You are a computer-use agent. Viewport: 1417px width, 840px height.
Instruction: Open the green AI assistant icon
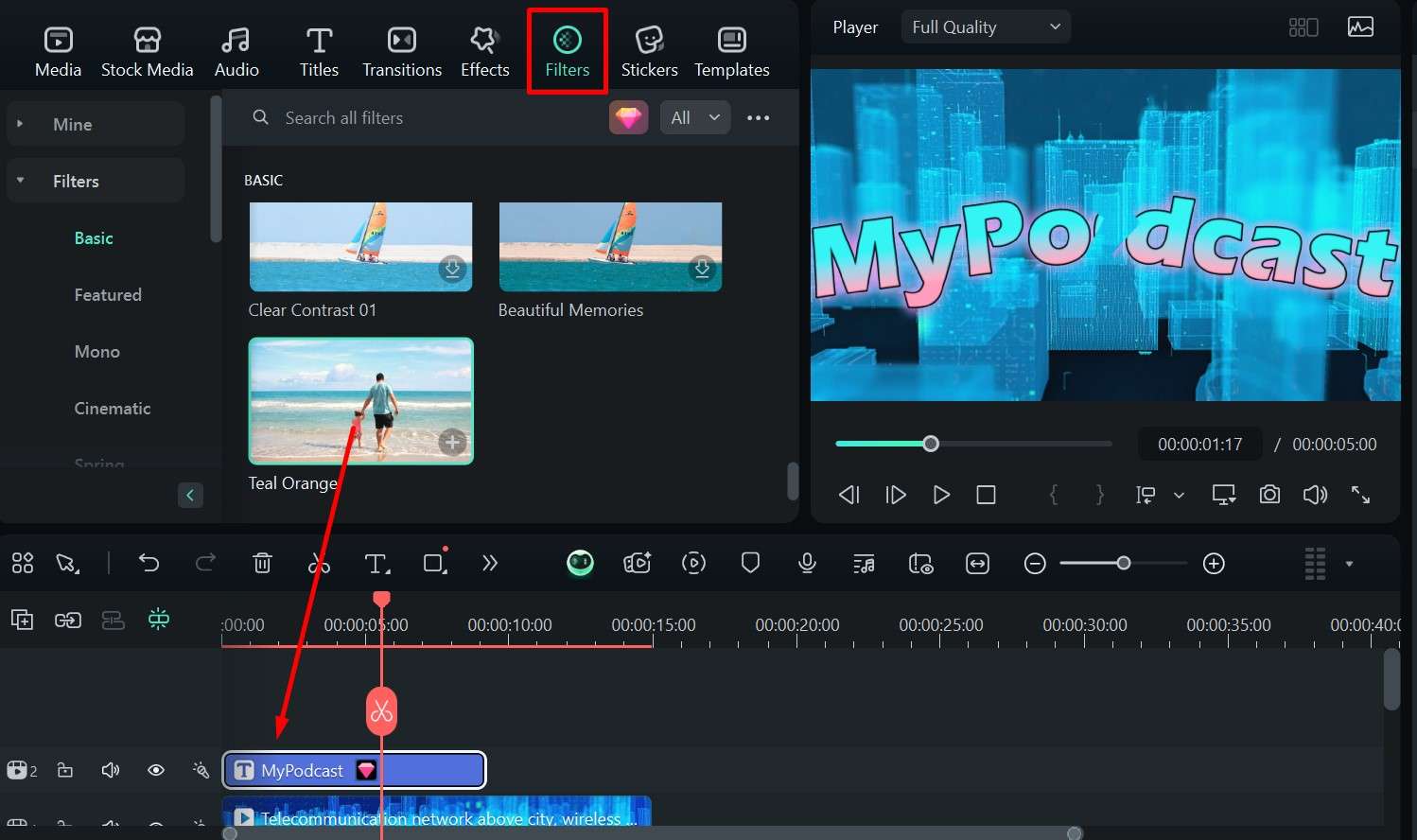pyautogui.click(x=580, y=564)
